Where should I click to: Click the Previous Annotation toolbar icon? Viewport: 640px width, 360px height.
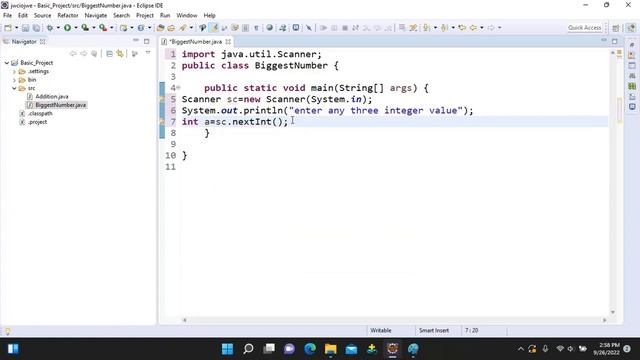[444, 28]
